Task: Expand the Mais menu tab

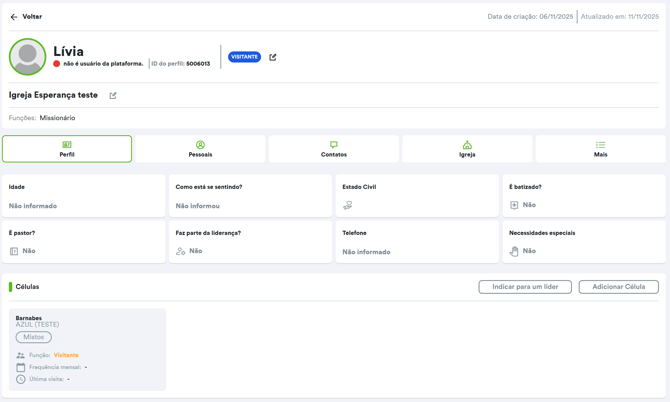Action: [x=600, y=149]
